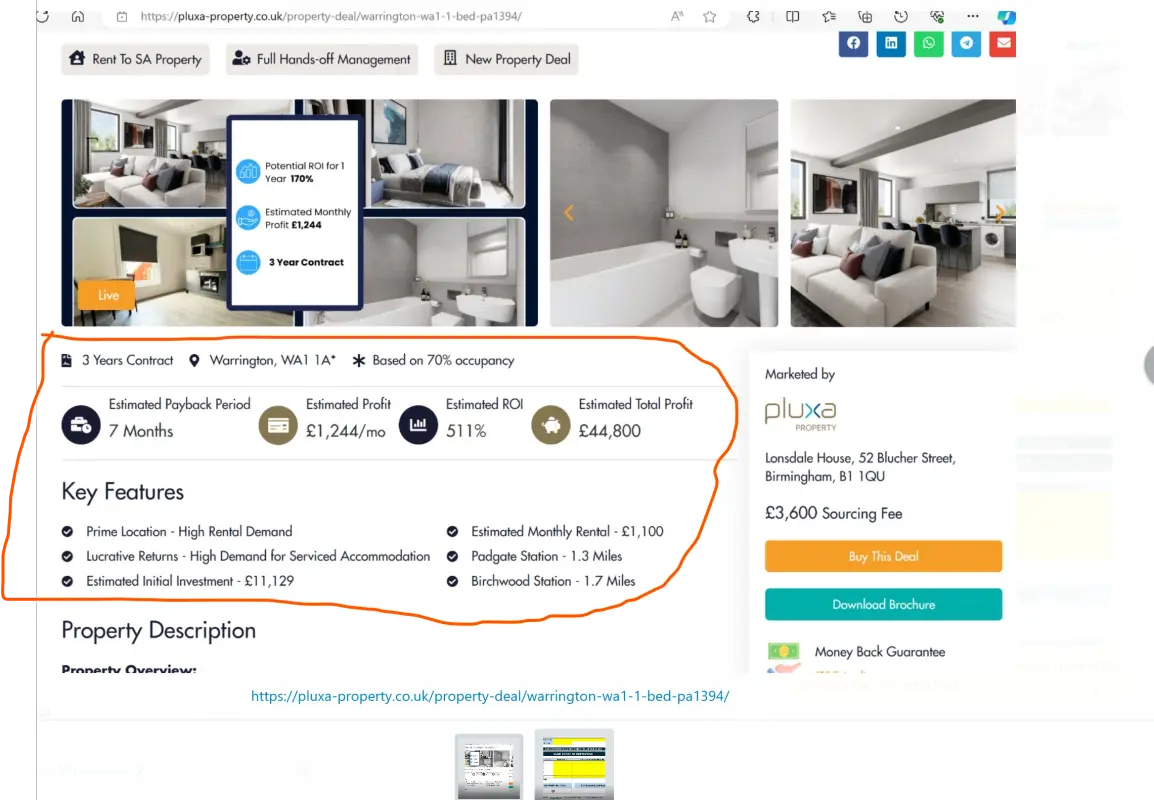Select the yellow spreadsheet thumbnail

(x=574, y=764)
